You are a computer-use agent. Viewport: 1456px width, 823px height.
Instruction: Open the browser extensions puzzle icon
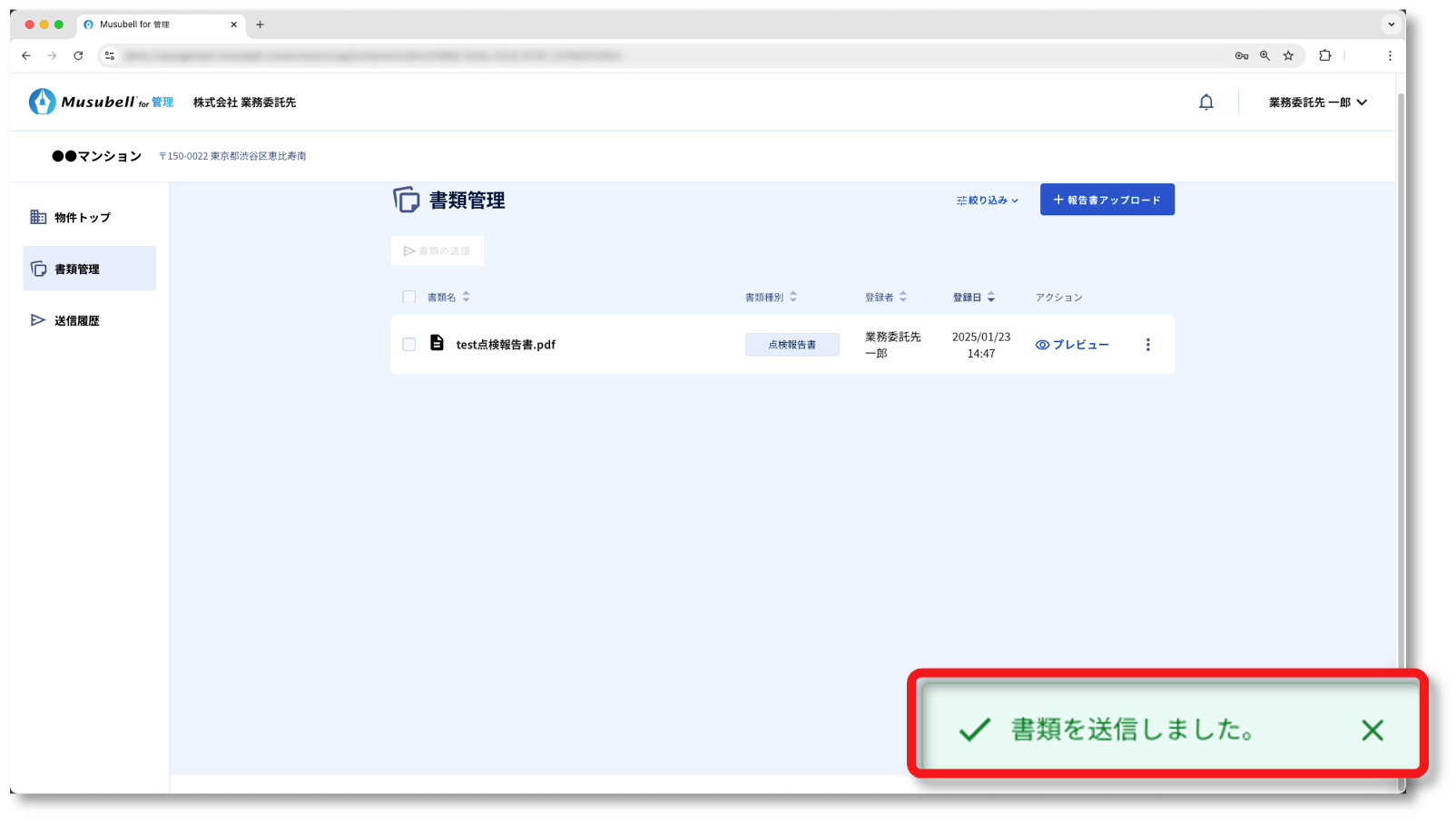(x=1324, y=55)
